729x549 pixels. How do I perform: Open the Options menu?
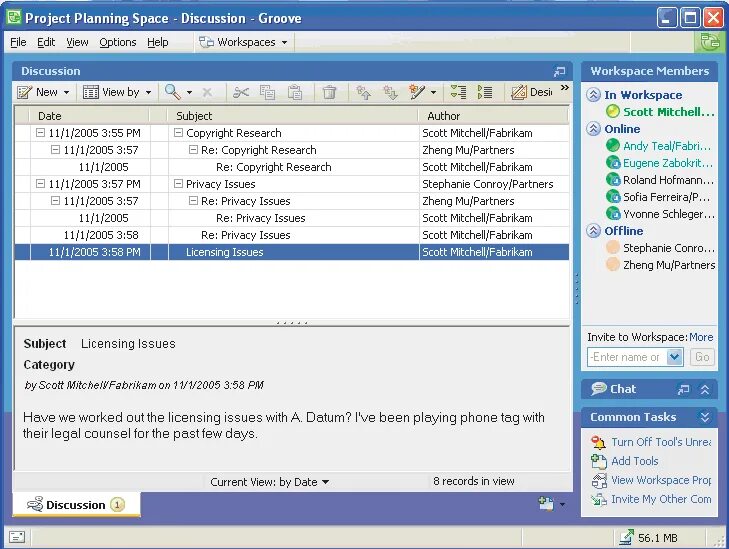point(118,42)
